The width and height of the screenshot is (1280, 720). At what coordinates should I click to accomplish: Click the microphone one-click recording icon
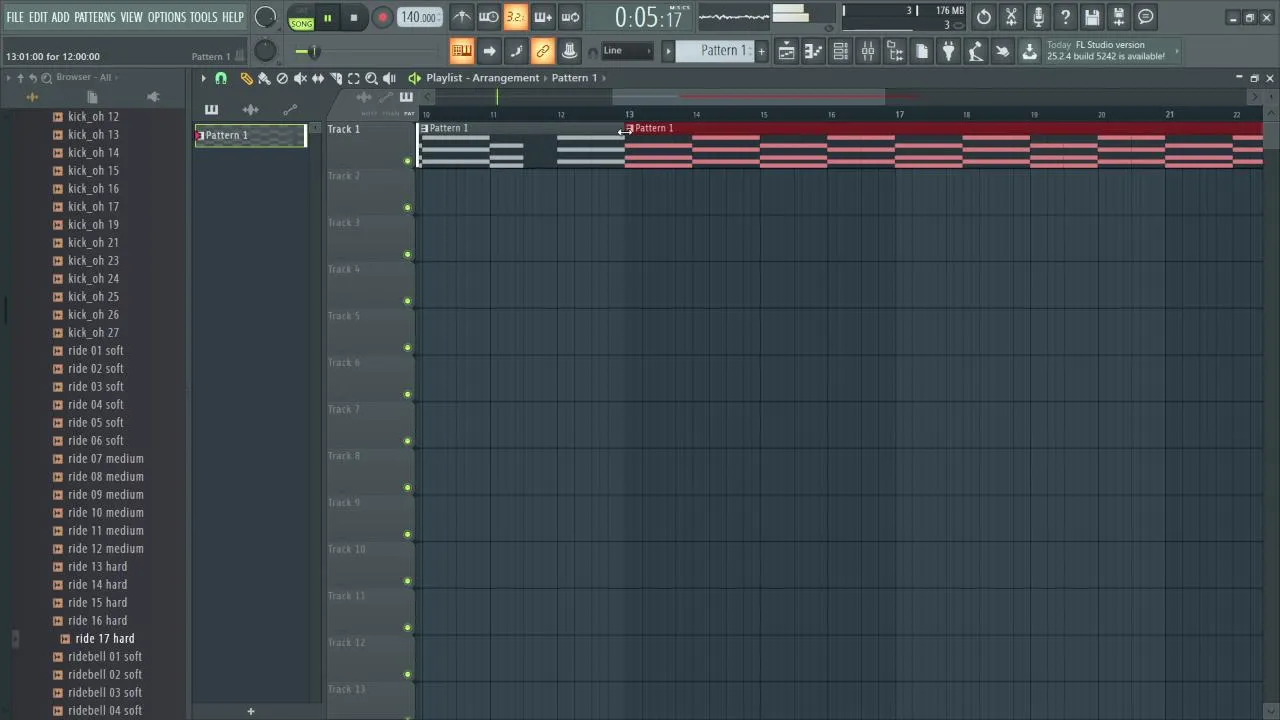coord(1038,17)
